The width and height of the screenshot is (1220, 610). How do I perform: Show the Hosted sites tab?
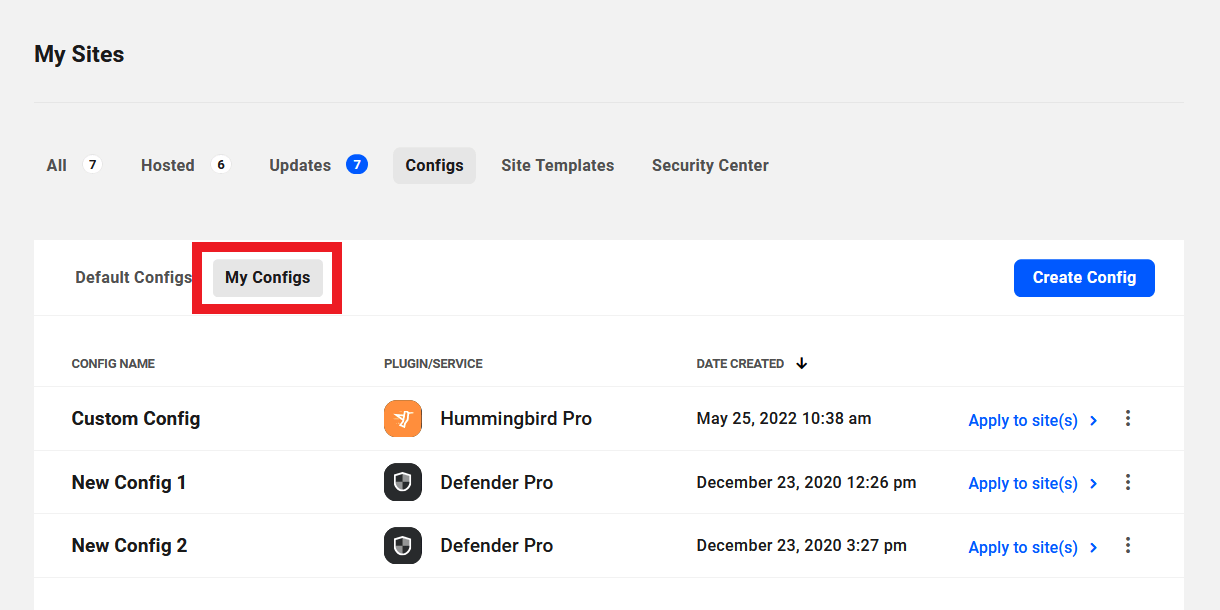[x=168, y=165]
